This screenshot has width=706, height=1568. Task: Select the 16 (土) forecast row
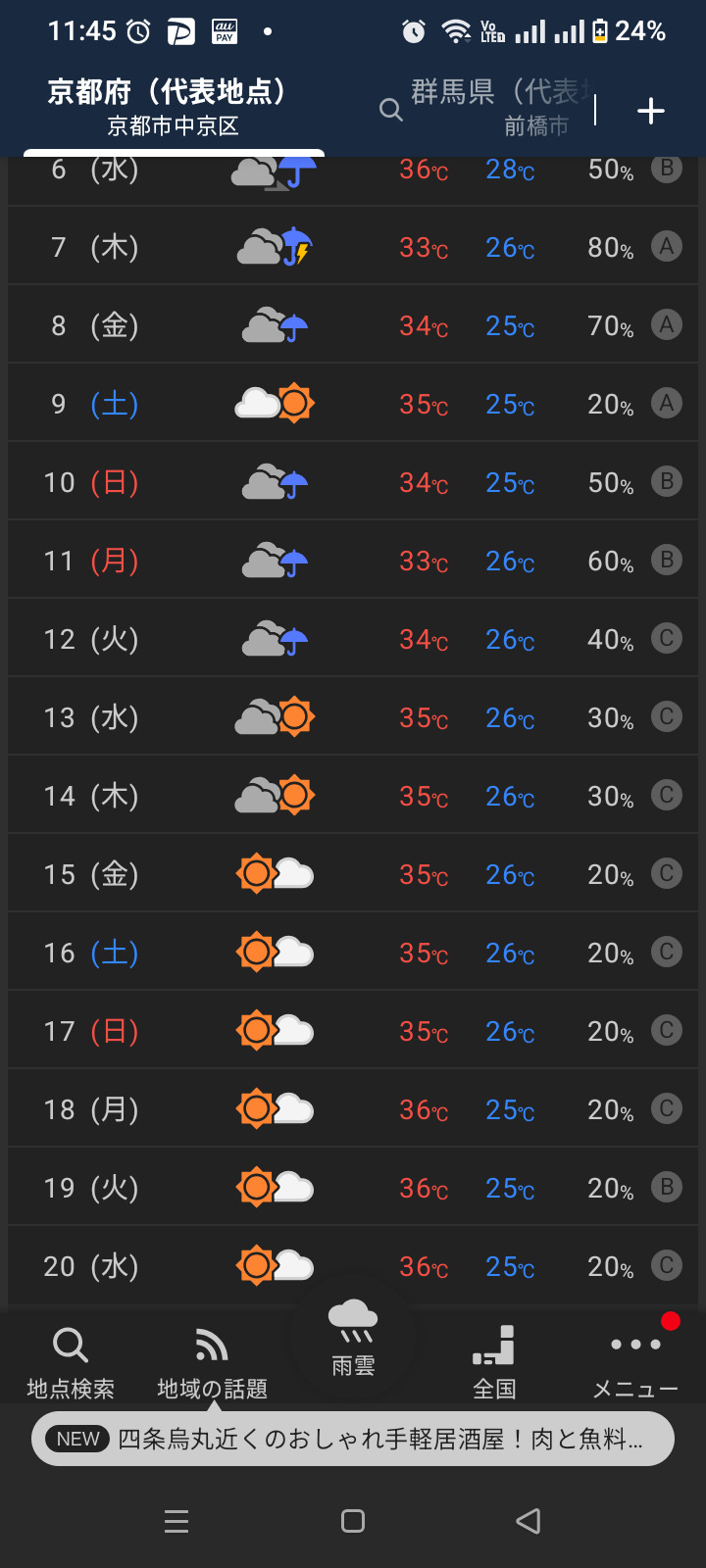coord(353,952)
